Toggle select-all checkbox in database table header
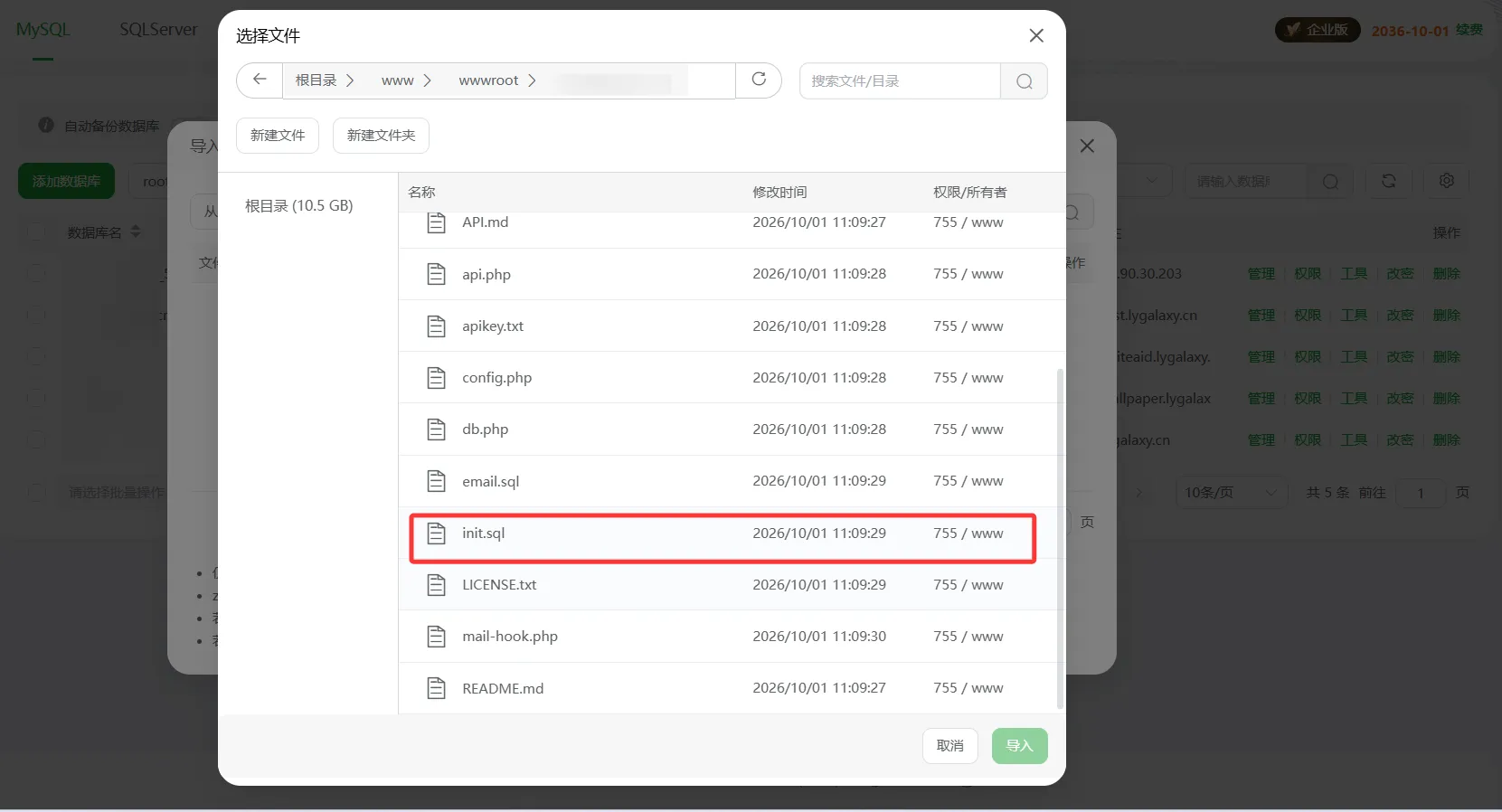1502x812 pixels. click(36, 232)
